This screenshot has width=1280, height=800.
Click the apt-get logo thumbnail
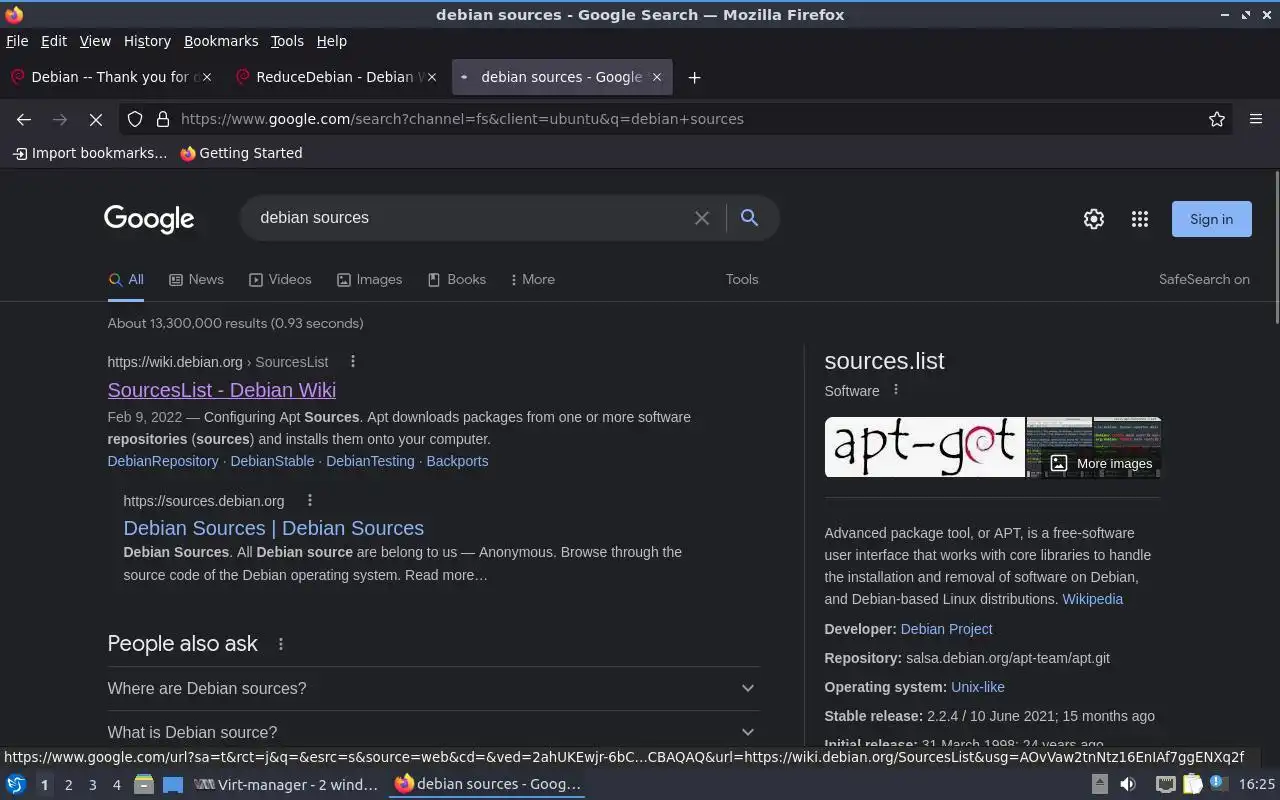(x=924, y=447)
